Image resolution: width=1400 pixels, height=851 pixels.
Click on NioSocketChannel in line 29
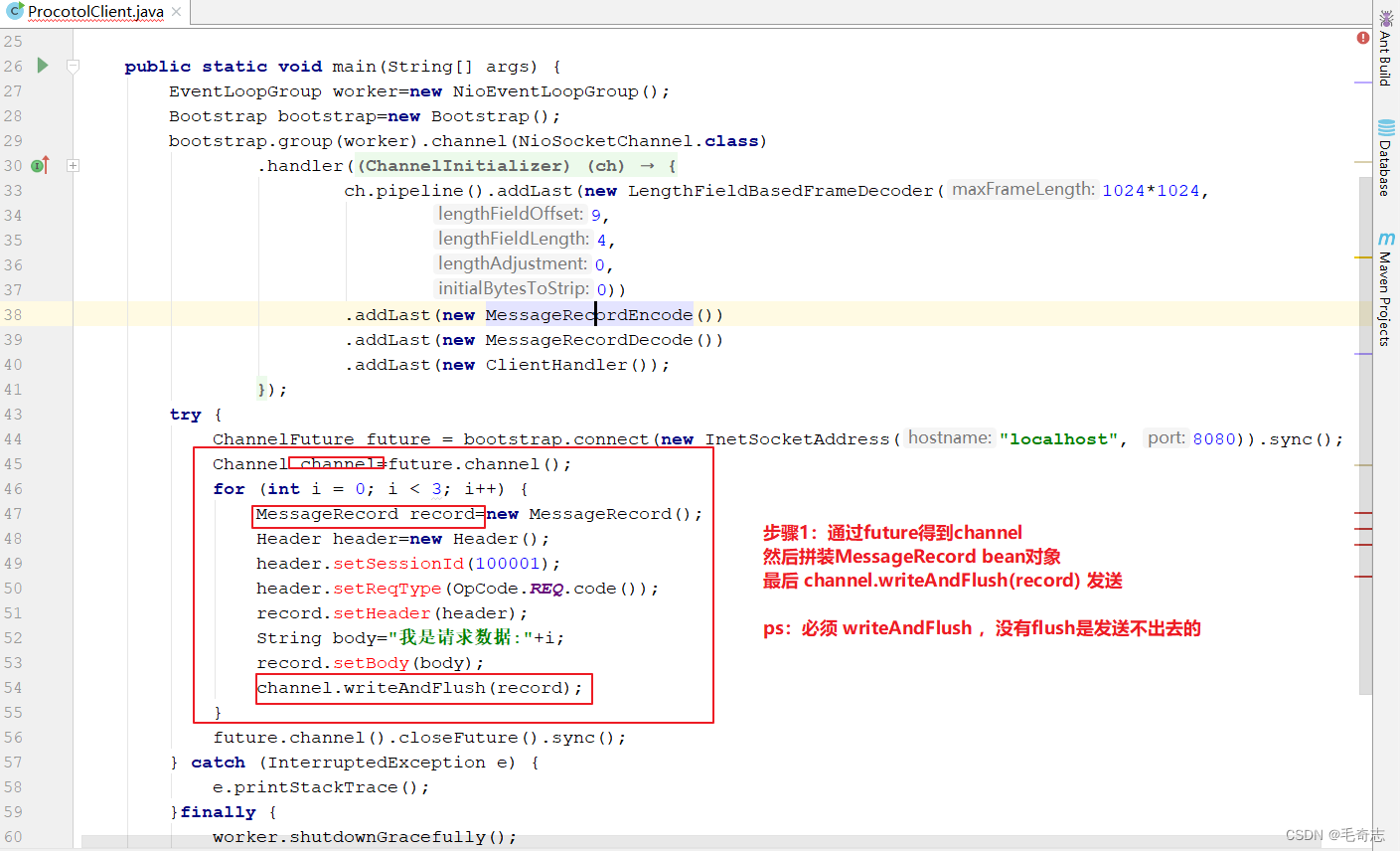606,141
